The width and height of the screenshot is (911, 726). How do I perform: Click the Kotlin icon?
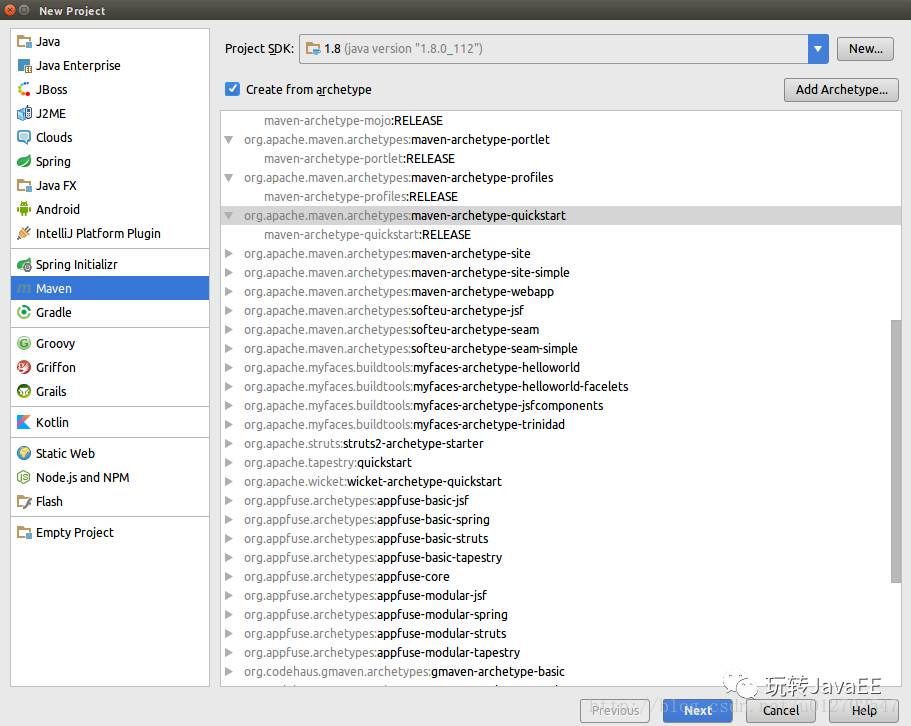click(24, 422)
